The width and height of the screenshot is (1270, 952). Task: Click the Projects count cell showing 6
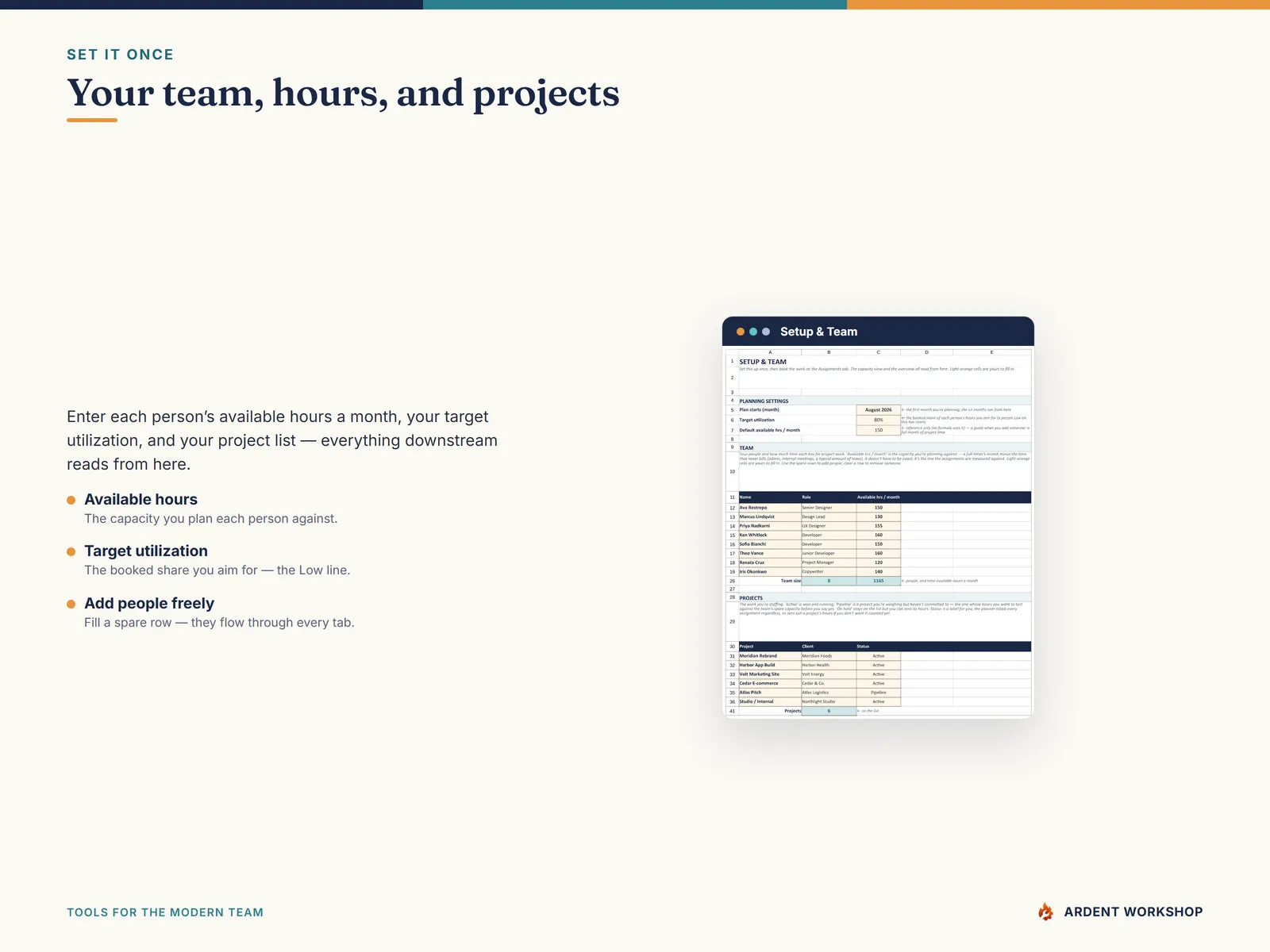pyautogui.click(x=829, y=711)
